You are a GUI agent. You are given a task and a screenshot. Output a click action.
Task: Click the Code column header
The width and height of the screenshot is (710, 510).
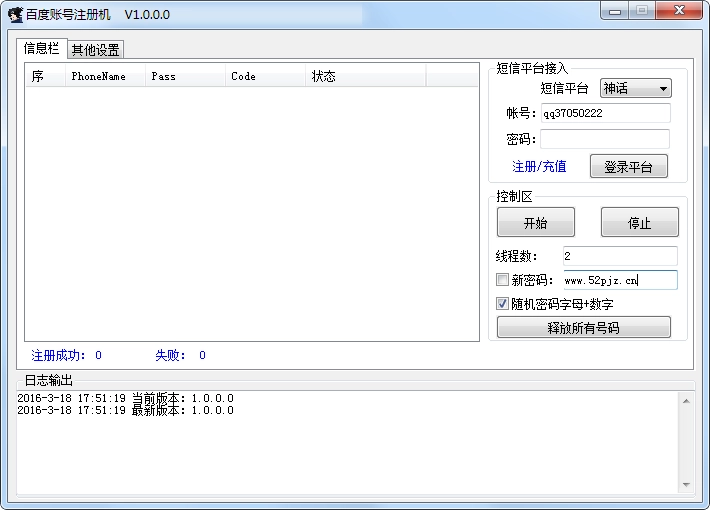click(265, 76)
